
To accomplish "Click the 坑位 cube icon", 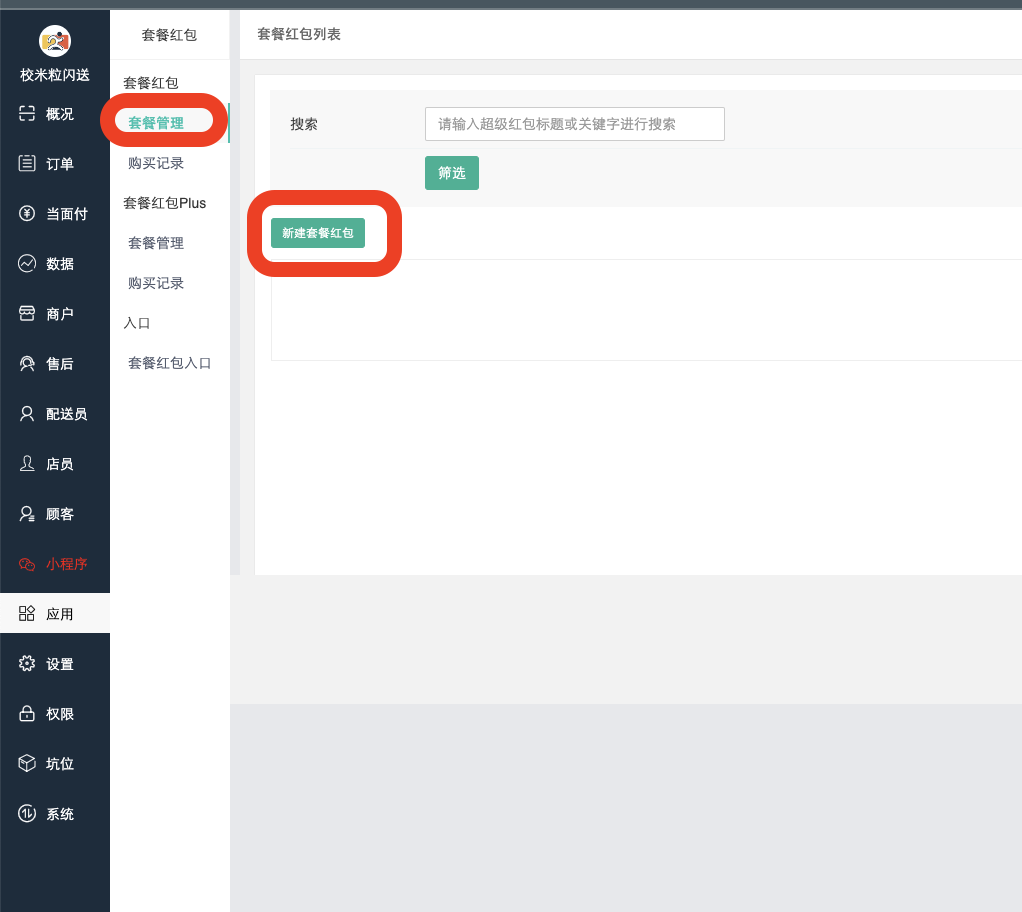I will click(27, 763).
